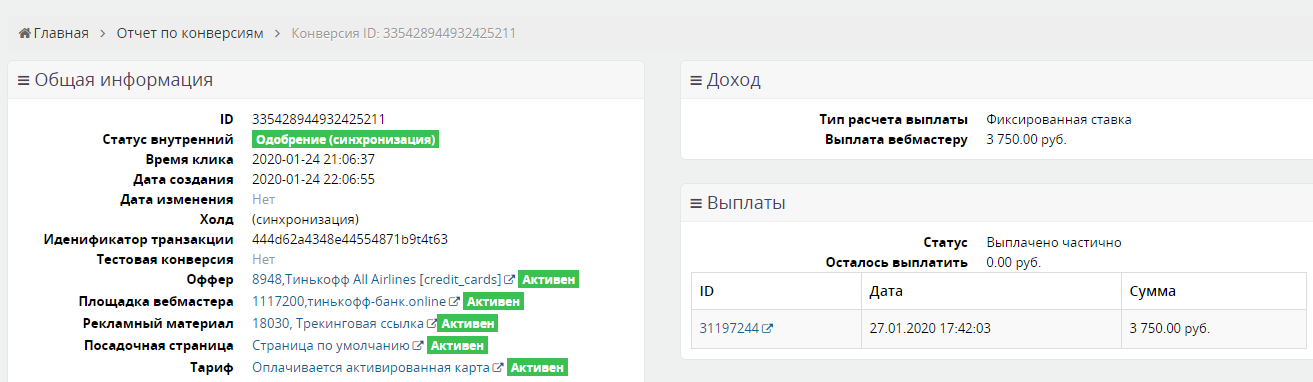The width and height of the screenshot is (1313, 382).
Task: Click the list icon of Общая информация panel
Action: [x=24, y=81]
